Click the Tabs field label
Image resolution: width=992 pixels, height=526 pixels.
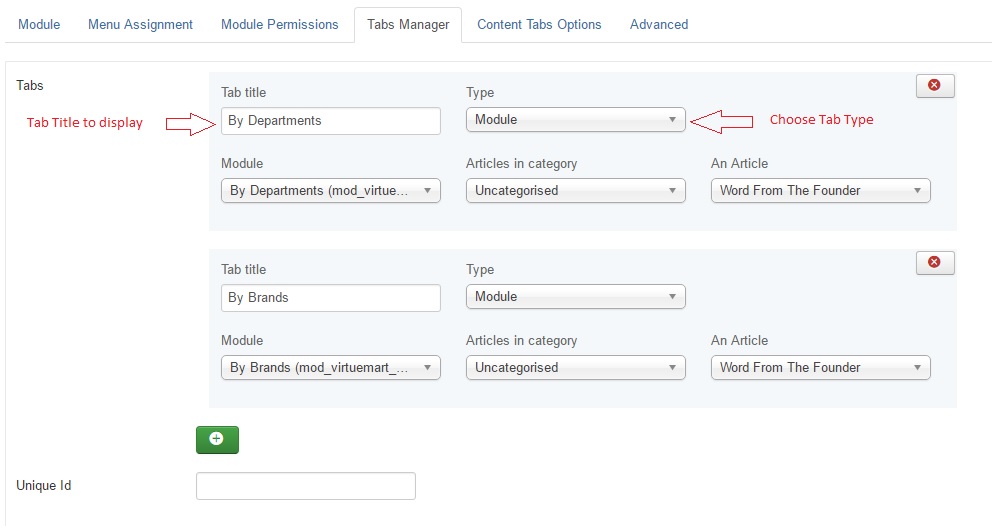(30, 85)
